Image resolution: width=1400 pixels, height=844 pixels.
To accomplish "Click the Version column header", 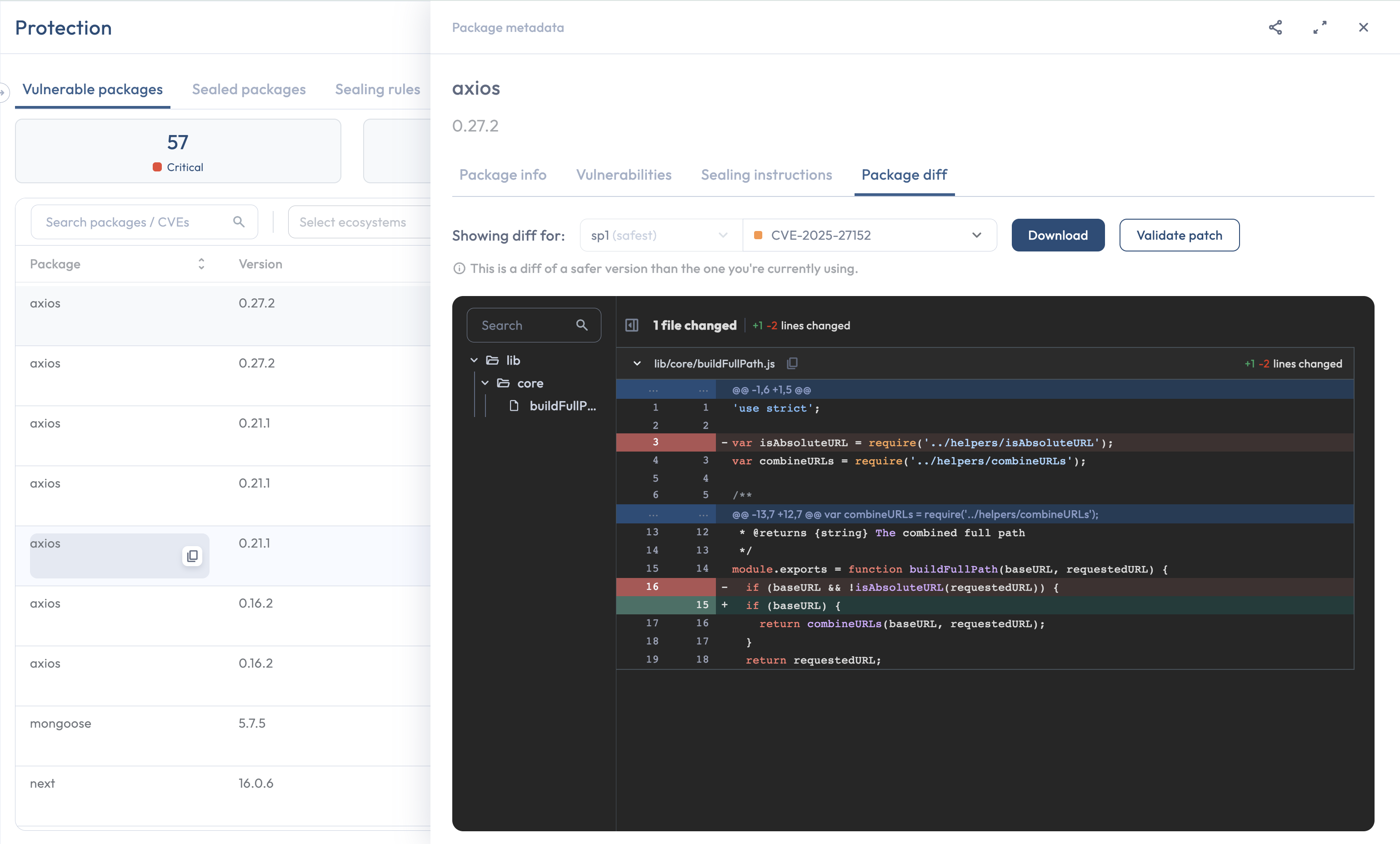I will (x=260, y=264).
